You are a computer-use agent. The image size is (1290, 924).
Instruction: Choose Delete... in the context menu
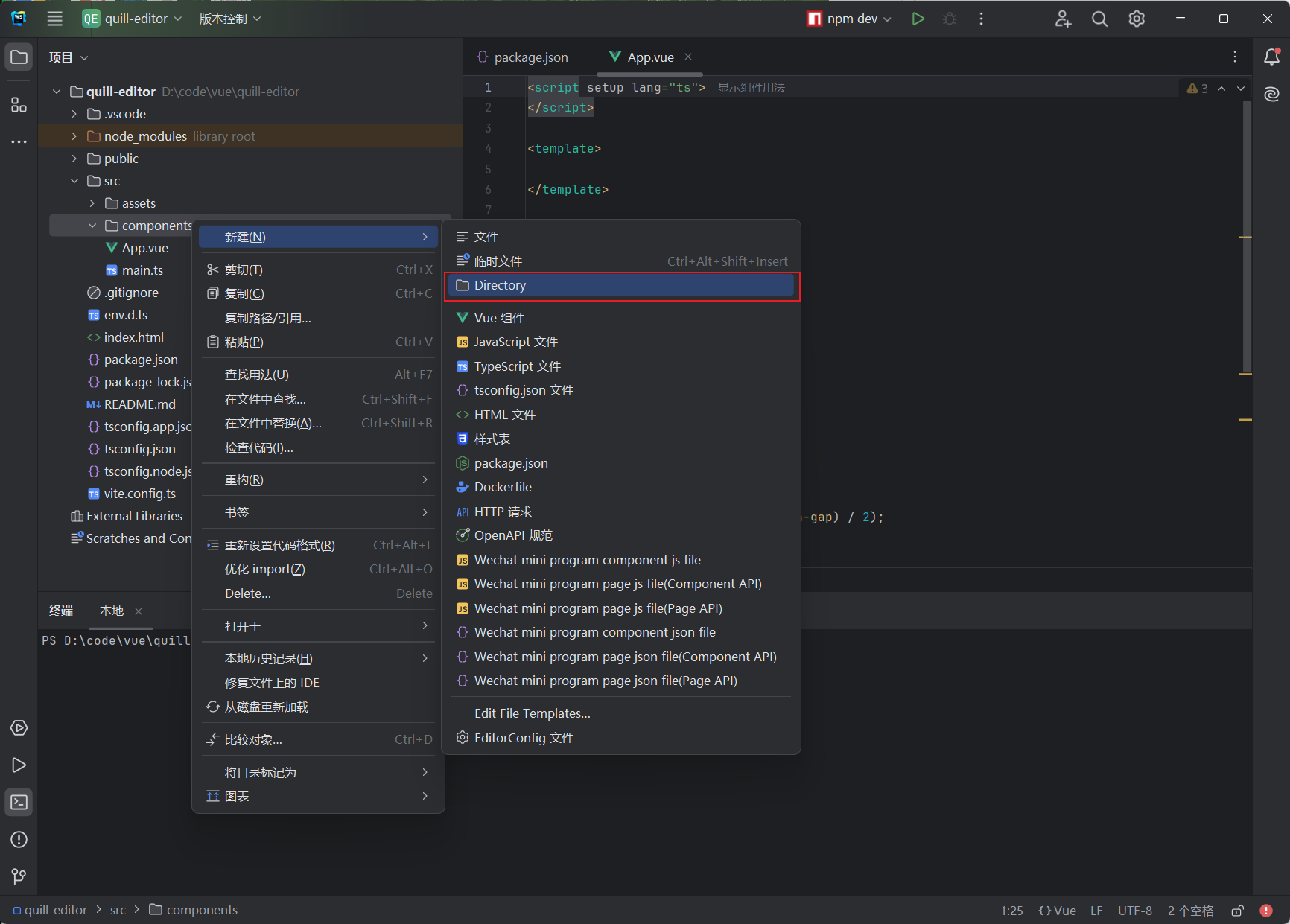(x=319, y=593)
